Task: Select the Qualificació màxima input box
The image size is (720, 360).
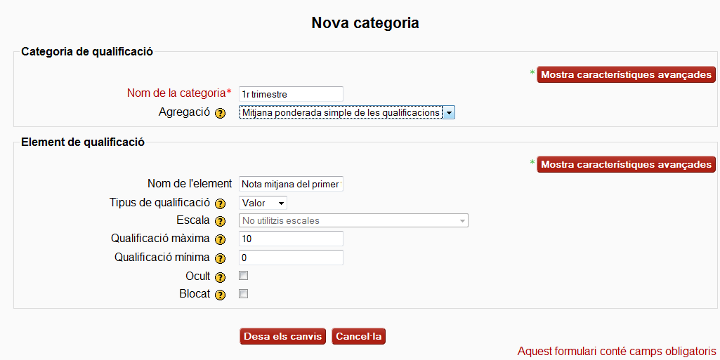Action: [291, 239]
